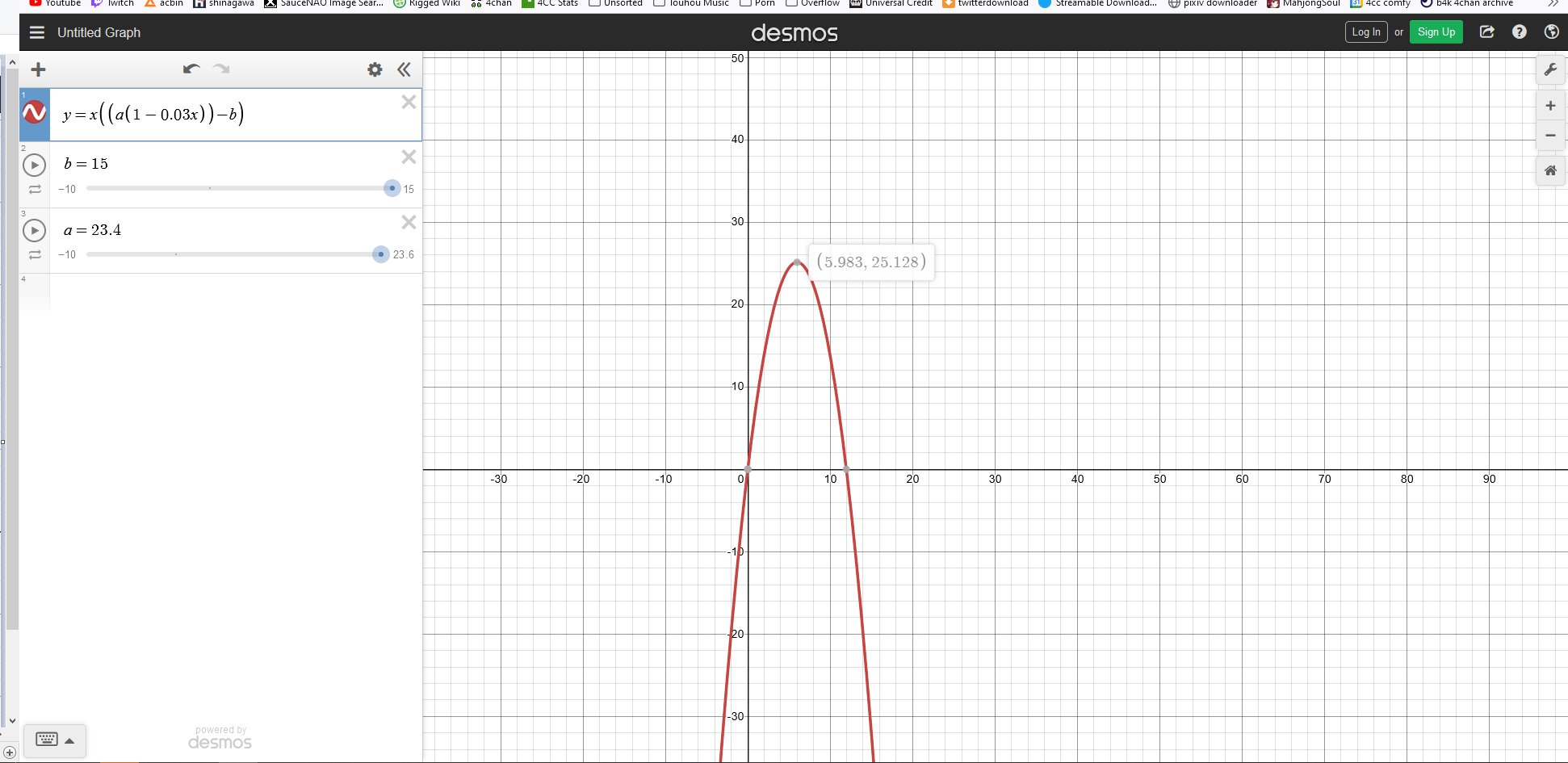Screen dimensions: 1568x763
Task: Zoom out on the graph
Action: tap(1550, 136)
